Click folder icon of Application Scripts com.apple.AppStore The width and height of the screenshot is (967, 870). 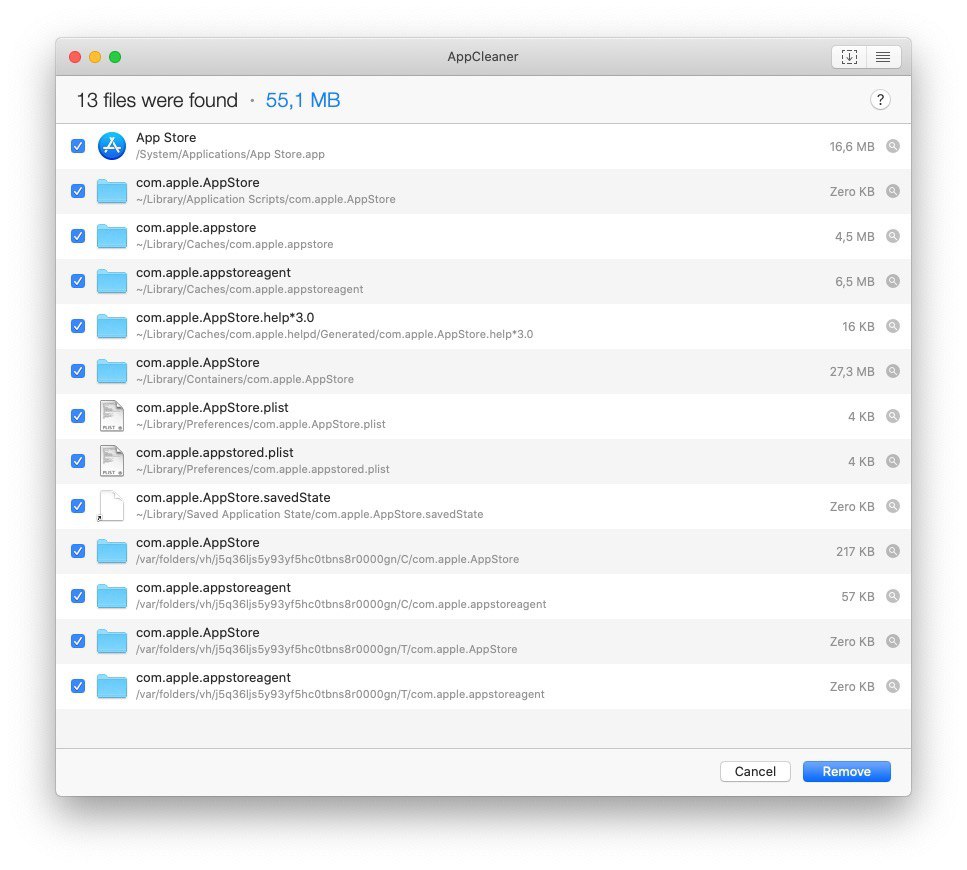pyautogui.click(x=112, y=191)
